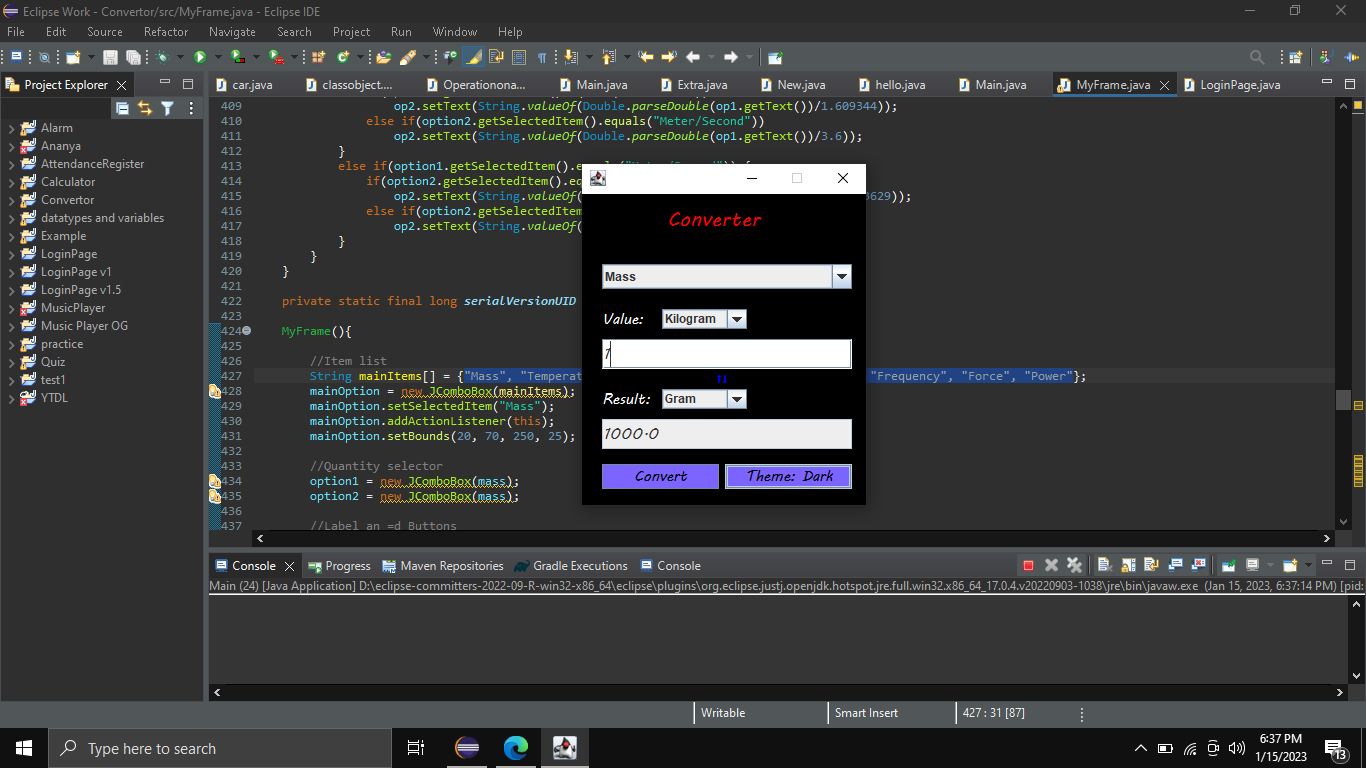The width and height of the screenshot is (1366, 768).
Task: Open the Gradle Executions tab
Action: (571, 566)
